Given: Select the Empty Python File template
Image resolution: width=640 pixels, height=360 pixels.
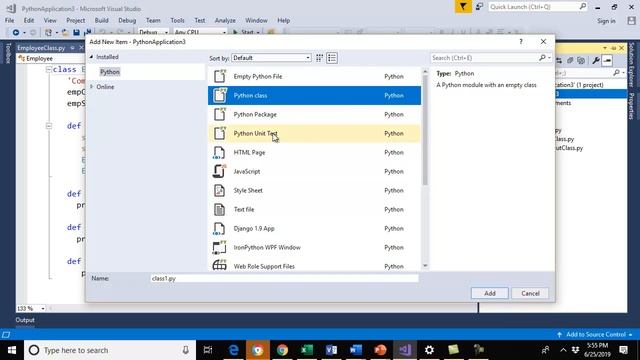Looking at the screenshot, I should click(314, 76).
